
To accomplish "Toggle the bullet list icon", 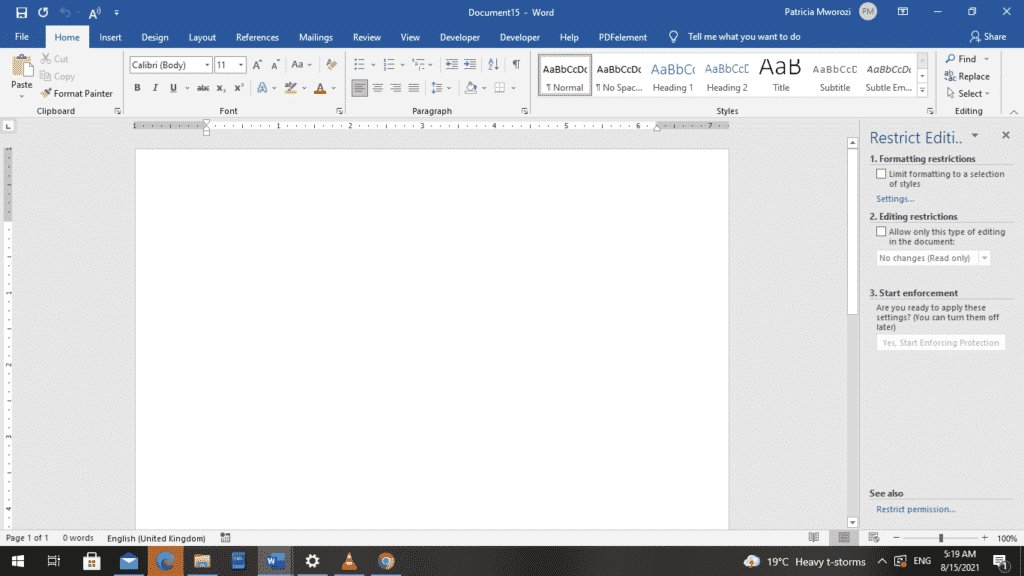I will pos(360,65).
